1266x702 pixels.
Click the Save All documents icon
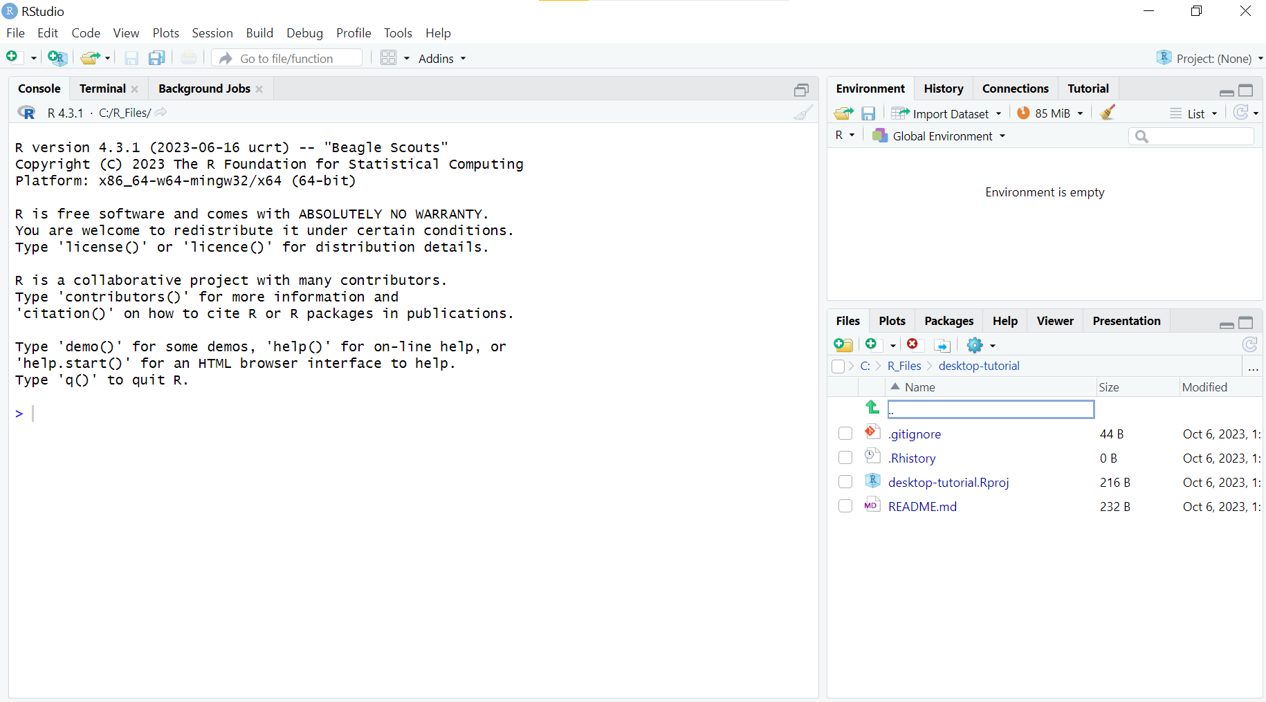[157, 58]
